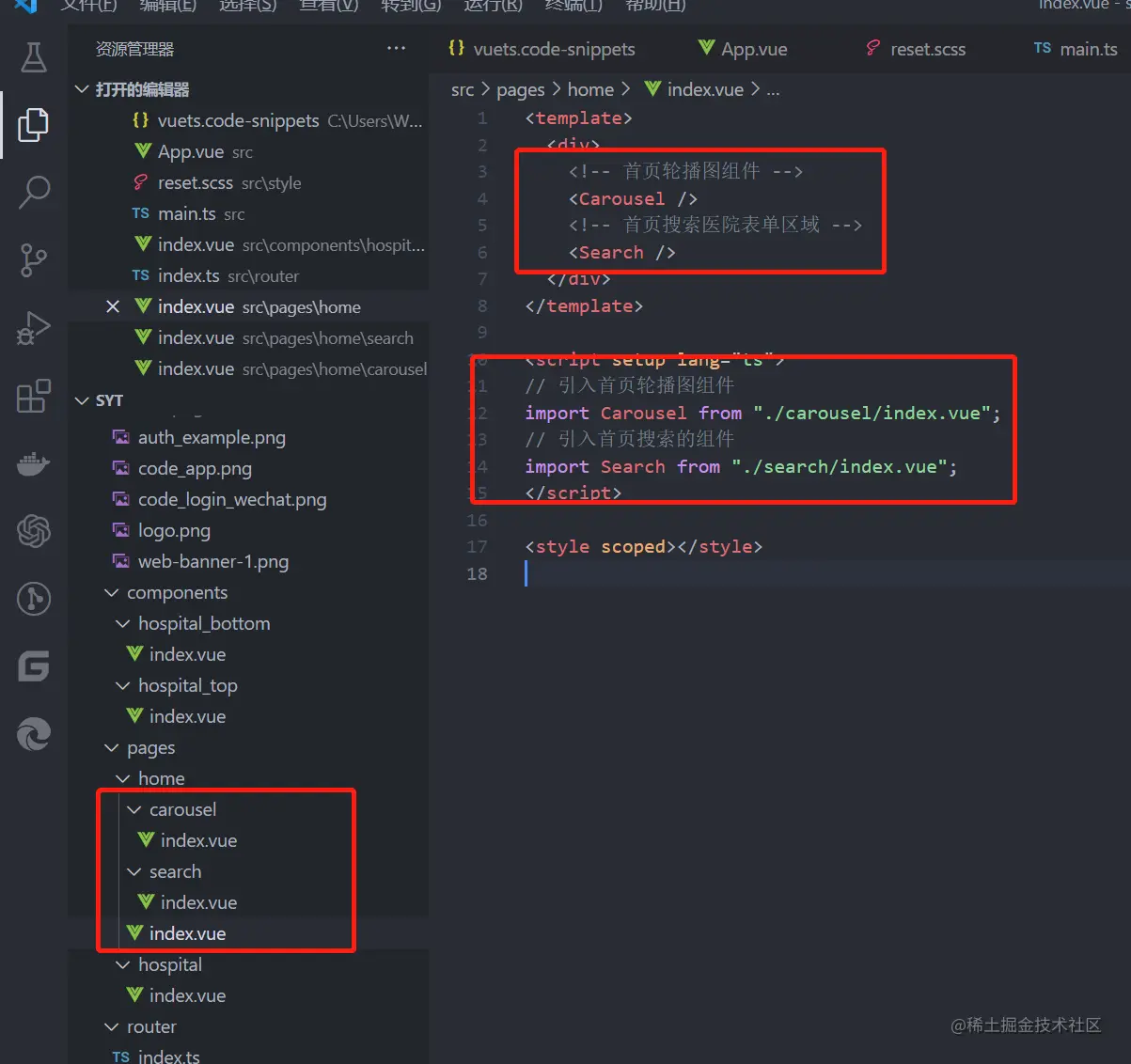The width and height of the screenshot is (1131, 1064).
Task: Collapse the search folder
Action: coord(134,871)
